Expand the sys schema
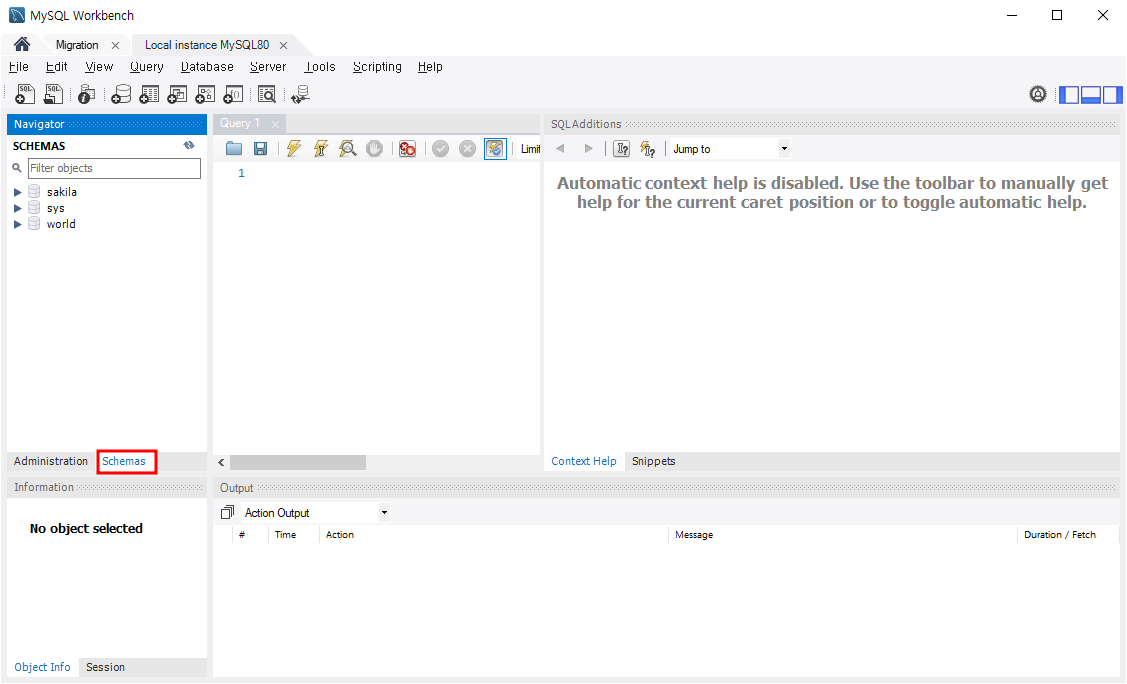1127x684 pixels. pos(18,208)
